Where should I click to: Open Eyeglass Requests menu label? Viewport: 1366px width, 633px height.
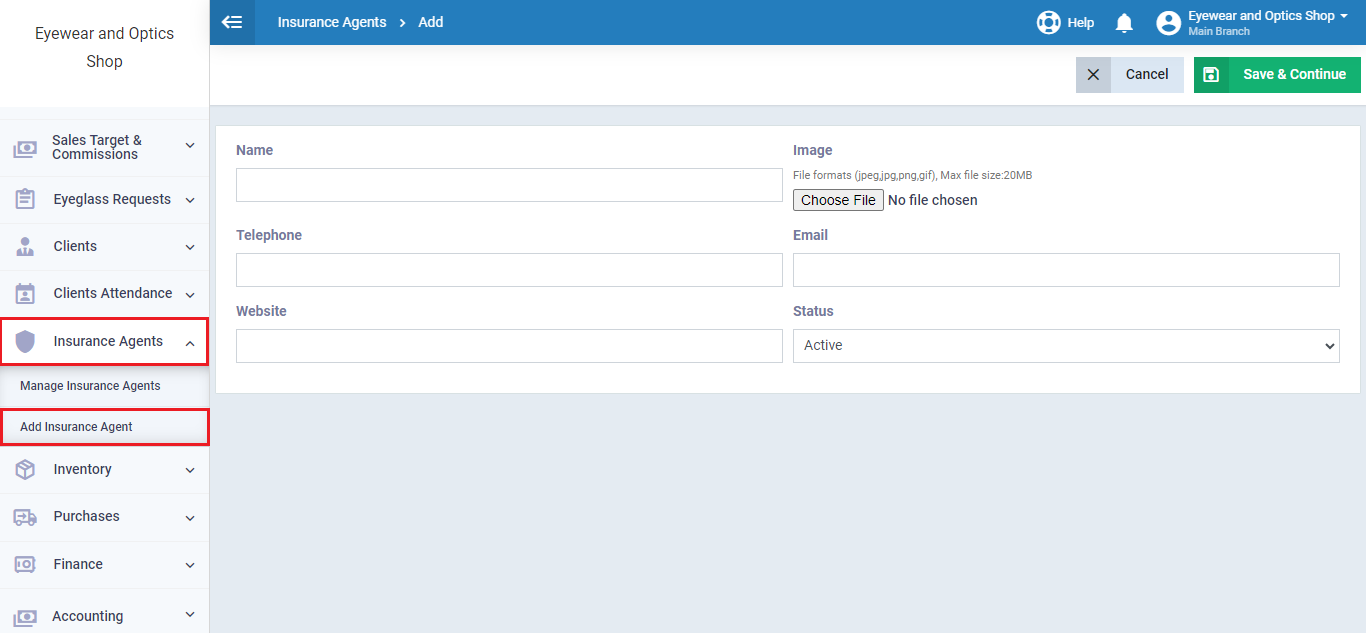pyautogui.click(x=112, y=199)
